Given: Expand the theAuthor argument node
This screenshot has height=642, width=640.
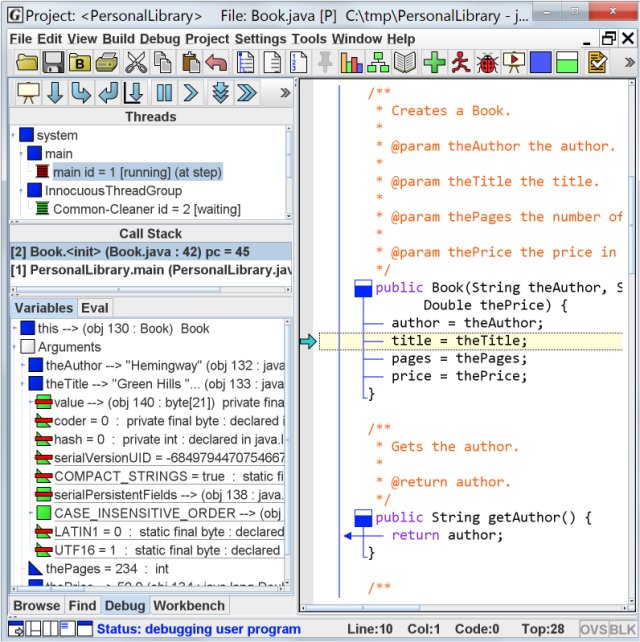Looking at the screenshot, I should [x=23, y=365].
